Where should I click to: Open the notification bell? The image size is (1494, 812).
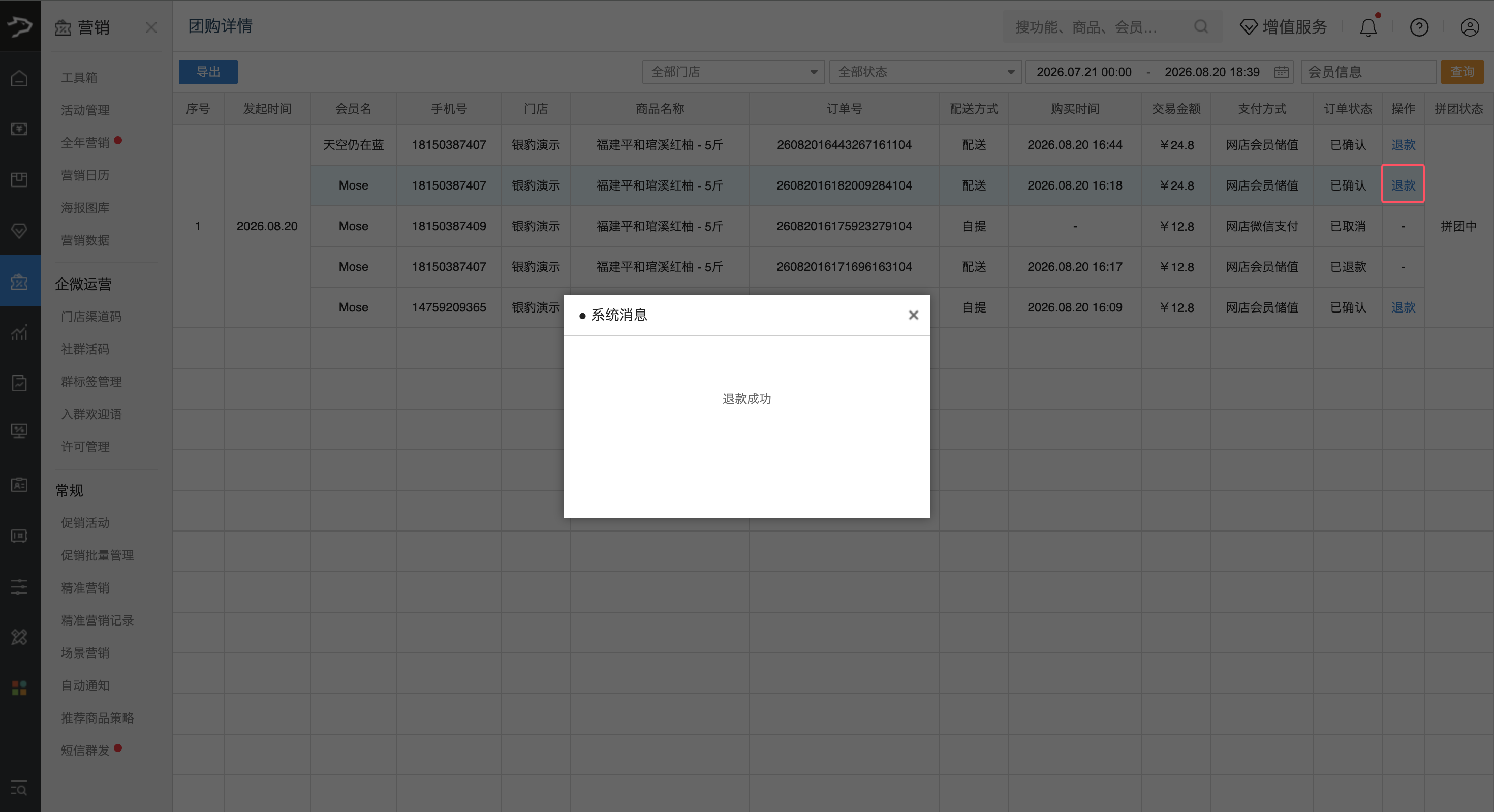1368,27
